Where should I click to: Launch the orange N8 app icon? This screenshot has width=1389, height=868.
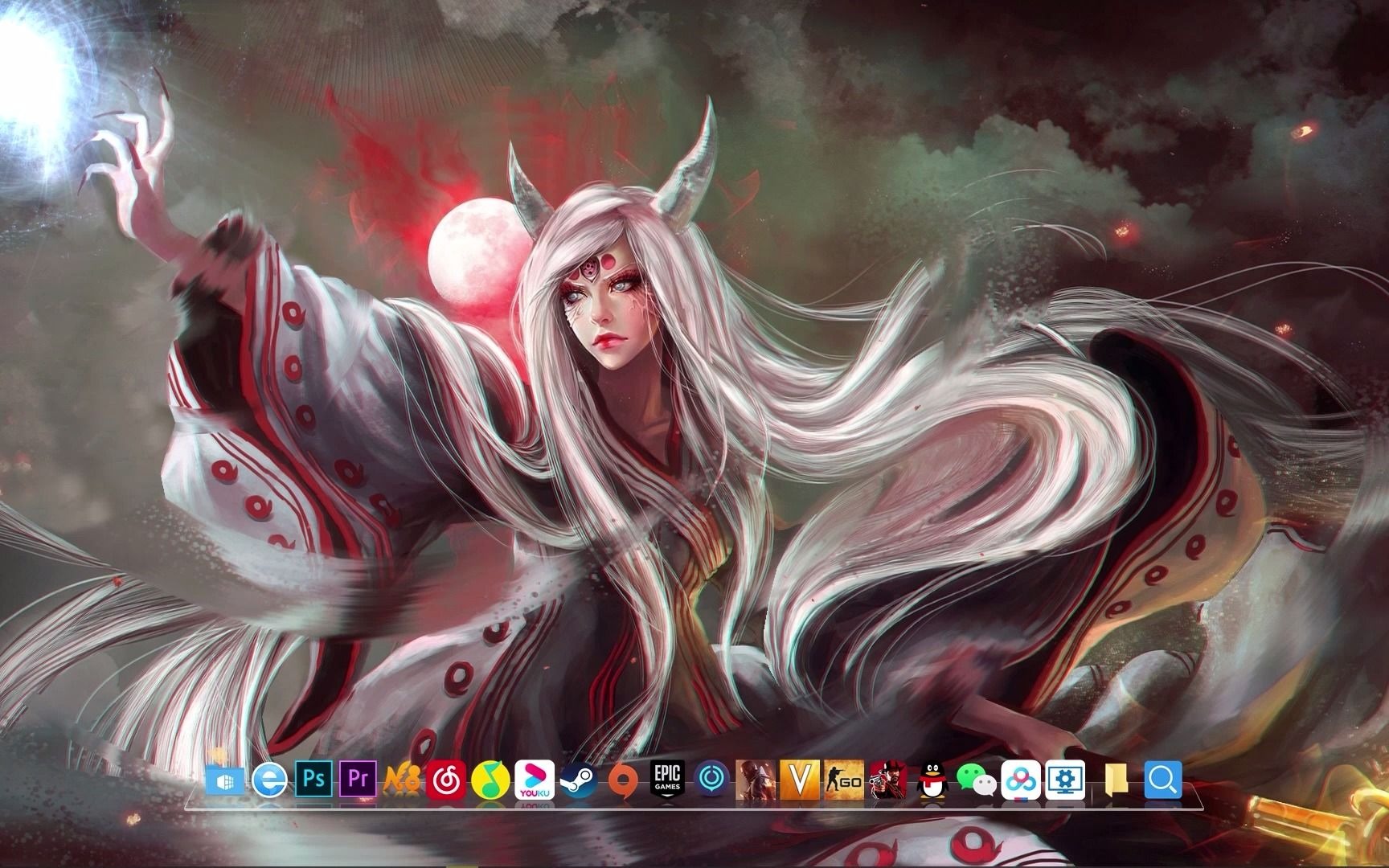pos(403,780)
